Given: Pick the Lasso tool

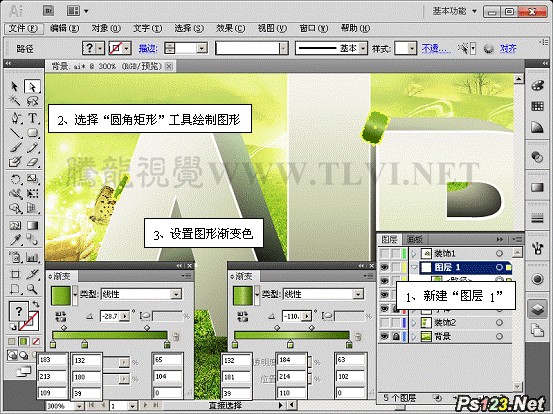Looking at the screenshot, I should (32, 102).
